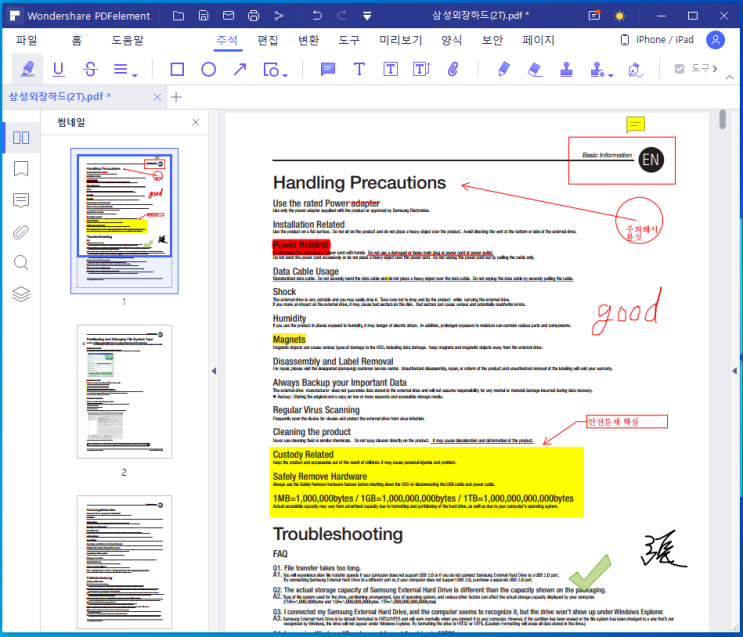Attach a file with paperclip tool

tap(453, 69)
